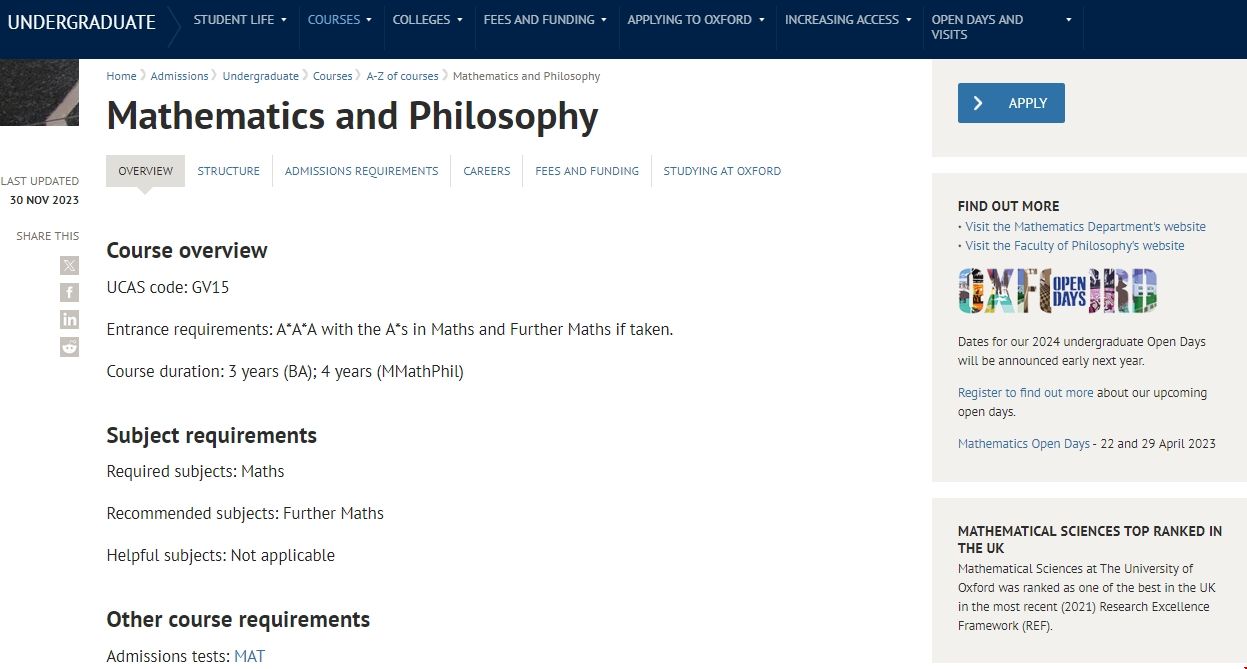Expand the INCREASING ACCESS dropdown
This screenshot has height=669, width=1247.
(848, 19)
